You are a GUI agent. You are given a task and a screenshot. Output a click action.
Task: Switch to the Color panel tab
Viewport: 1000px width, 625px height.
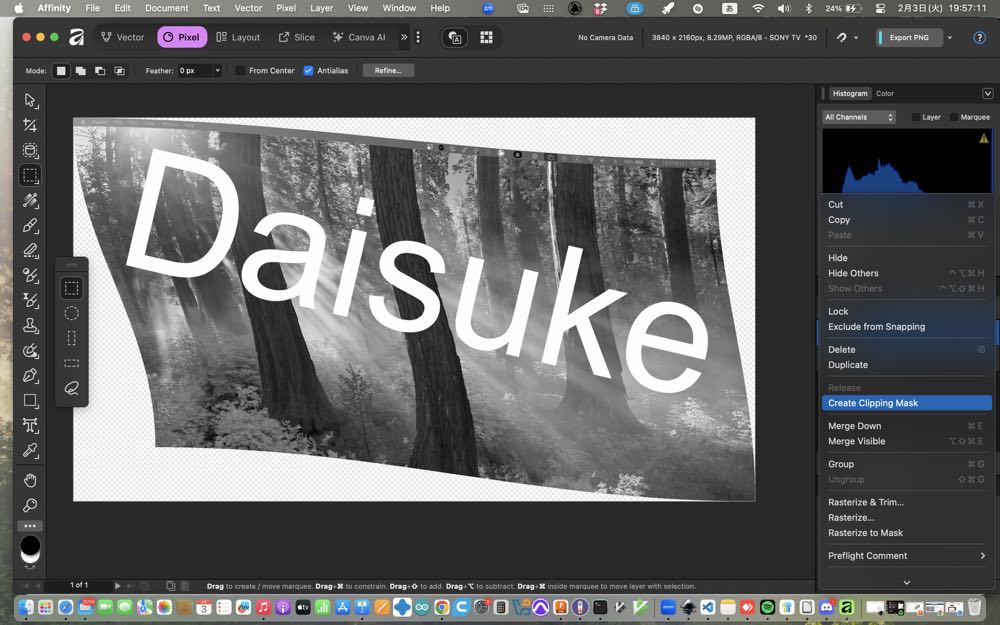(x=885, y=94)
